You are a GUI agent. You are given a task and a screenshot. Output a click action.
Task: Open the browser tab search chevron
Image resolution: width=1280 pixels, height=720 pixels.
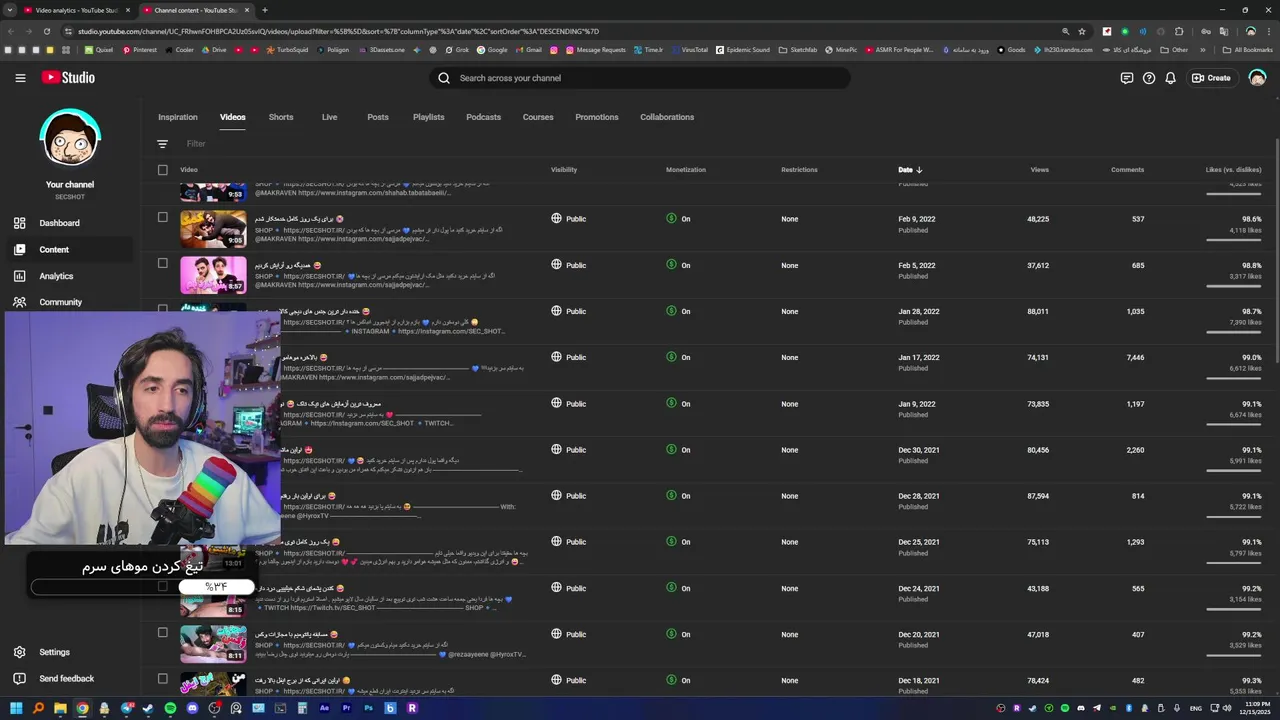pos(9,10)
